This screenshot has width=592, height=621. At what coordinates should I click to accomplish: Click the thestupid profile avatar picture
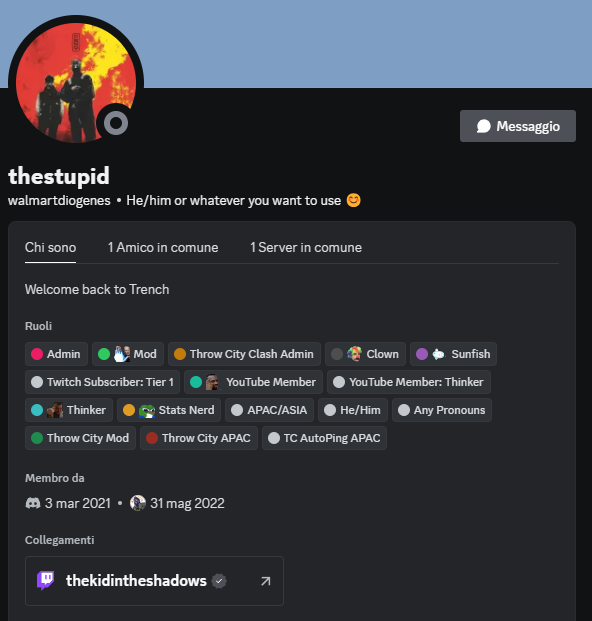tap(76, 83)
